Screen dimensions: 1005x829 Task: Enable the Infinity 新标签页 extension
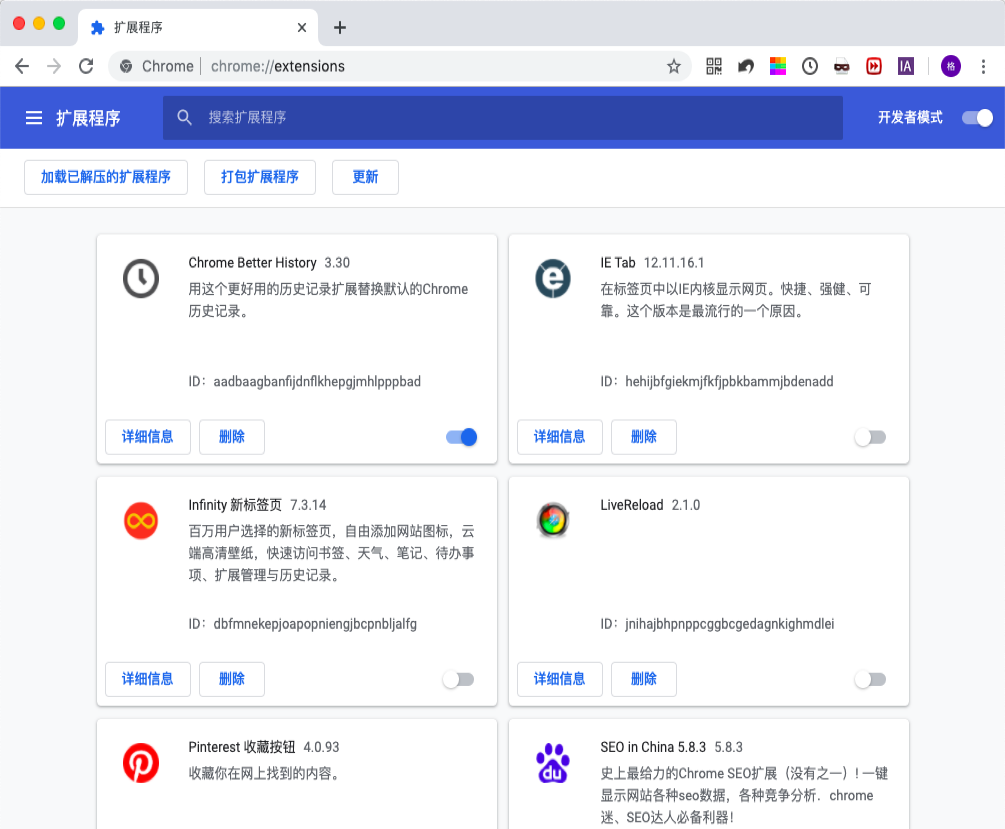pyautogui.click(x=458, y=680)
